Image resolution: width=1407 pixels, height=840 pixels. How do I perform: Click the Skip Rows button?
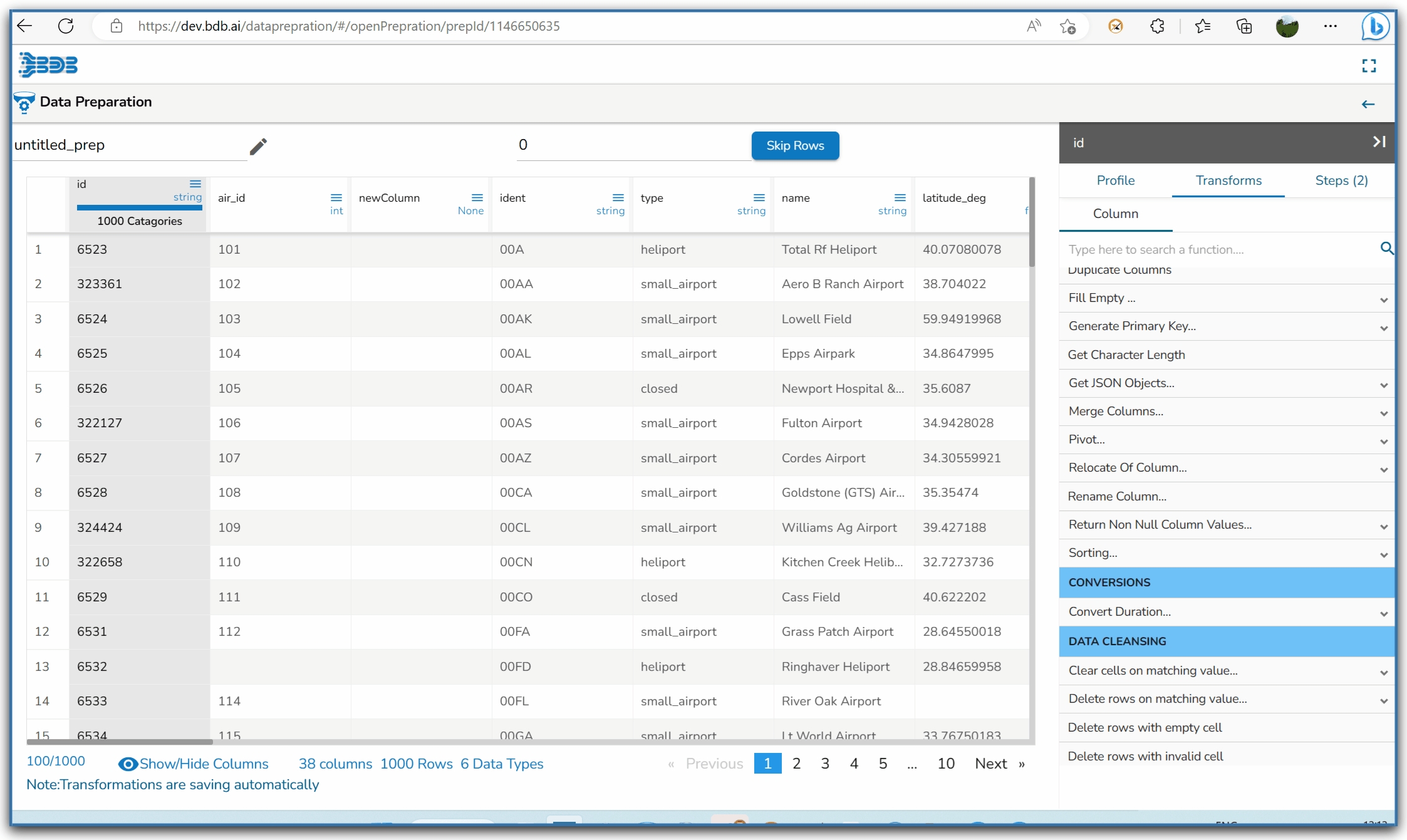pos(794,145)
